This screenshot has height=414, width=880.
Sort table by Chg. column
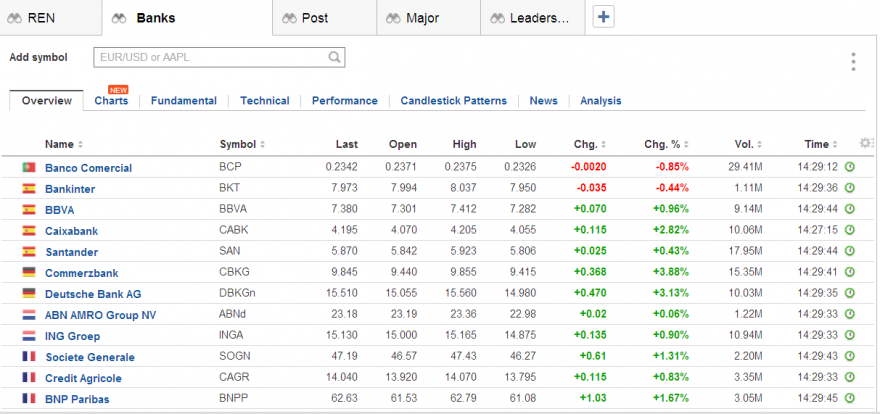(590, 144)
